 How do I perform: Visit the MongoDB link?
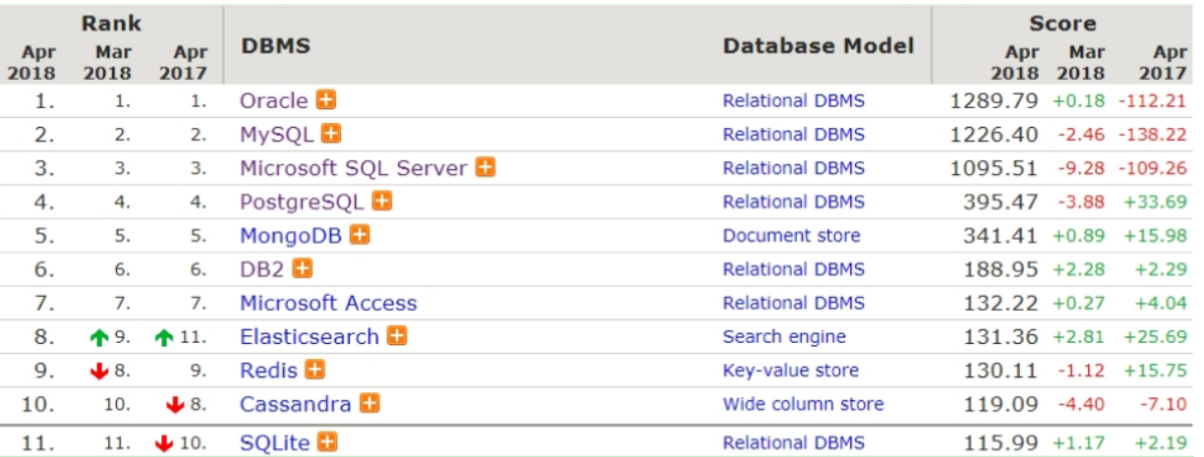pyautogui.click(x=291, y=236)
